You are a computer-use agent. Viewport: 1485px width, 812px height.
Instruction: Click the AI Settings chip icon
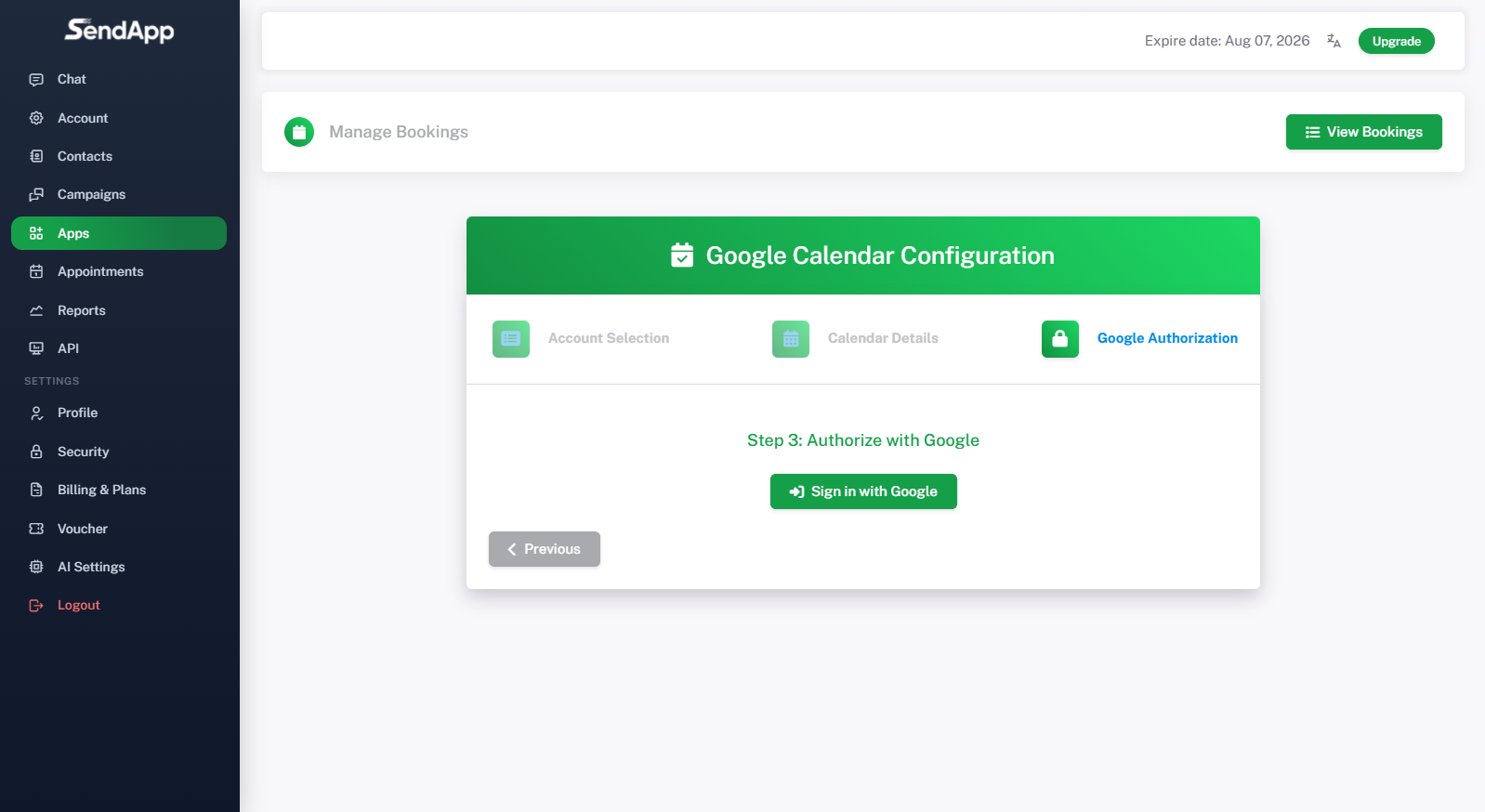[x=36, y=567]
